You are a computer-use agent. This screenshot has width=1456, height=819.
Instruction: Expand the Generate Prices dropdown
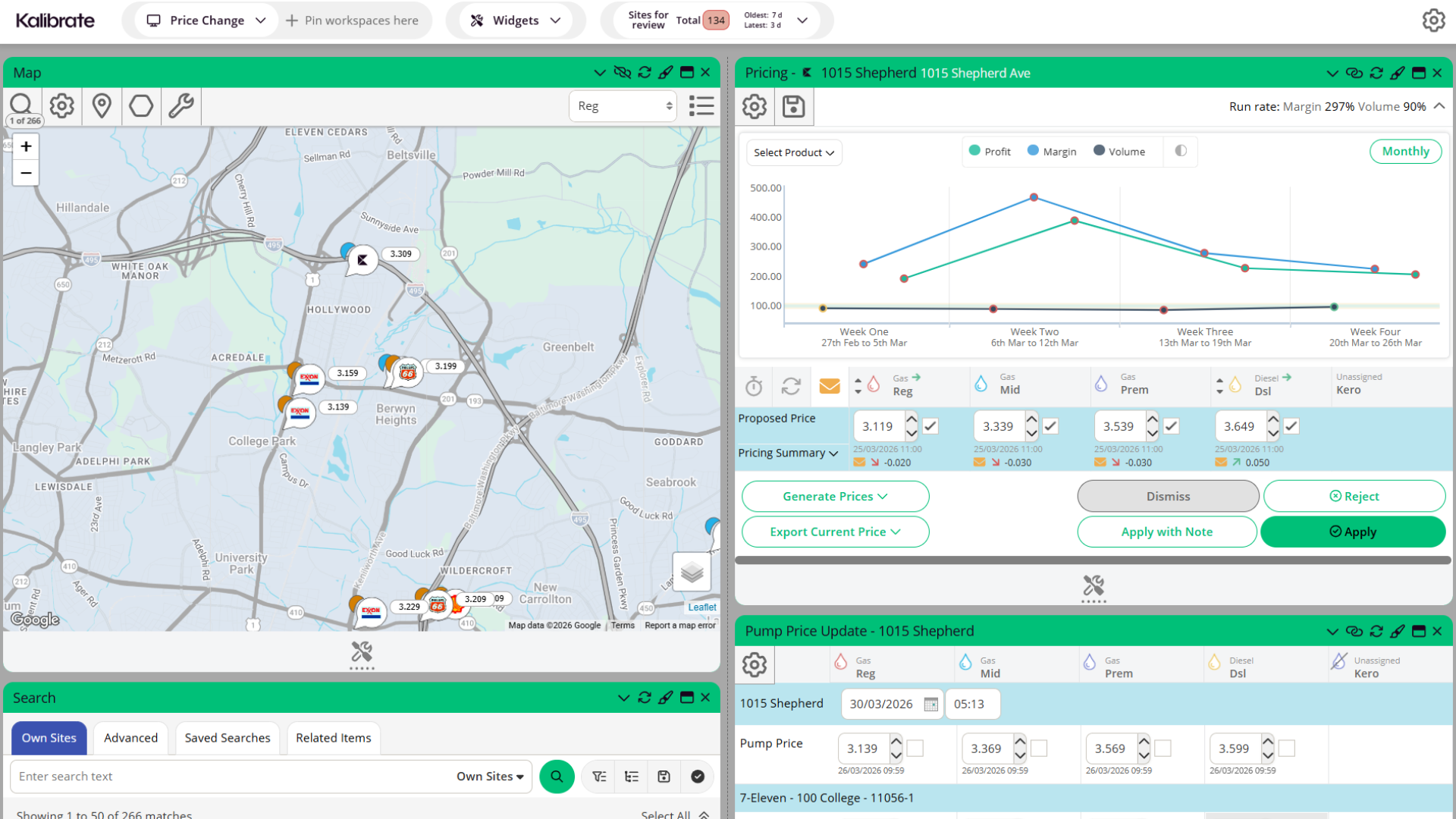click(835, 496)
